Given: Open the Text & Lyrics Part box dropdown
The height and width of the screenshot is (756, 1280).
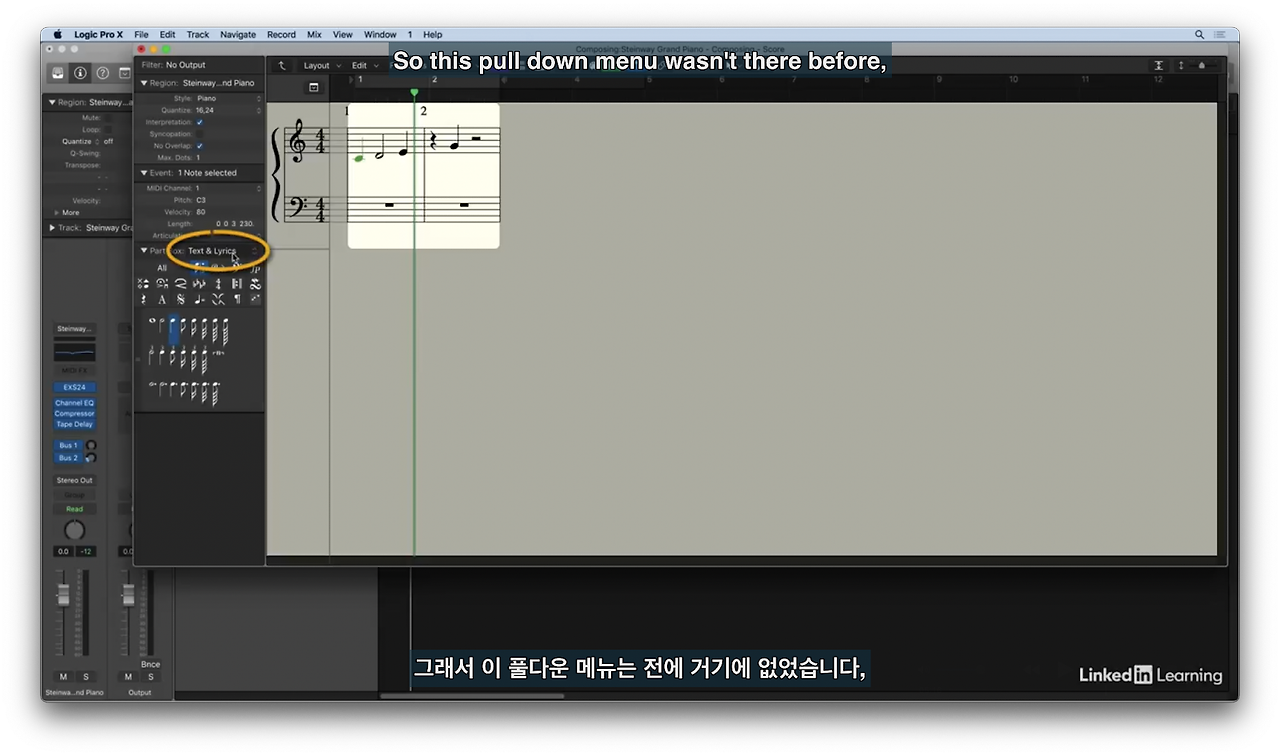Looking at the screenshot, I should click(224, 251).
